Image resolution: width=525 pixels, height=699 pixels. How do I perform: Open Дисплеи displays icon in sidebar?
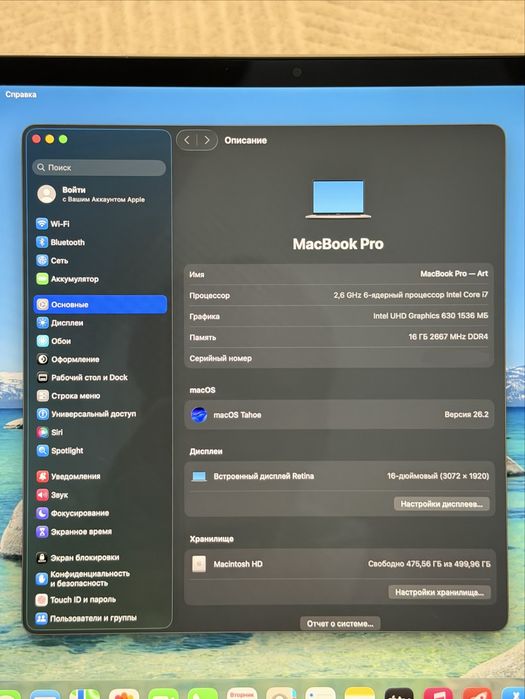point(42,323)
